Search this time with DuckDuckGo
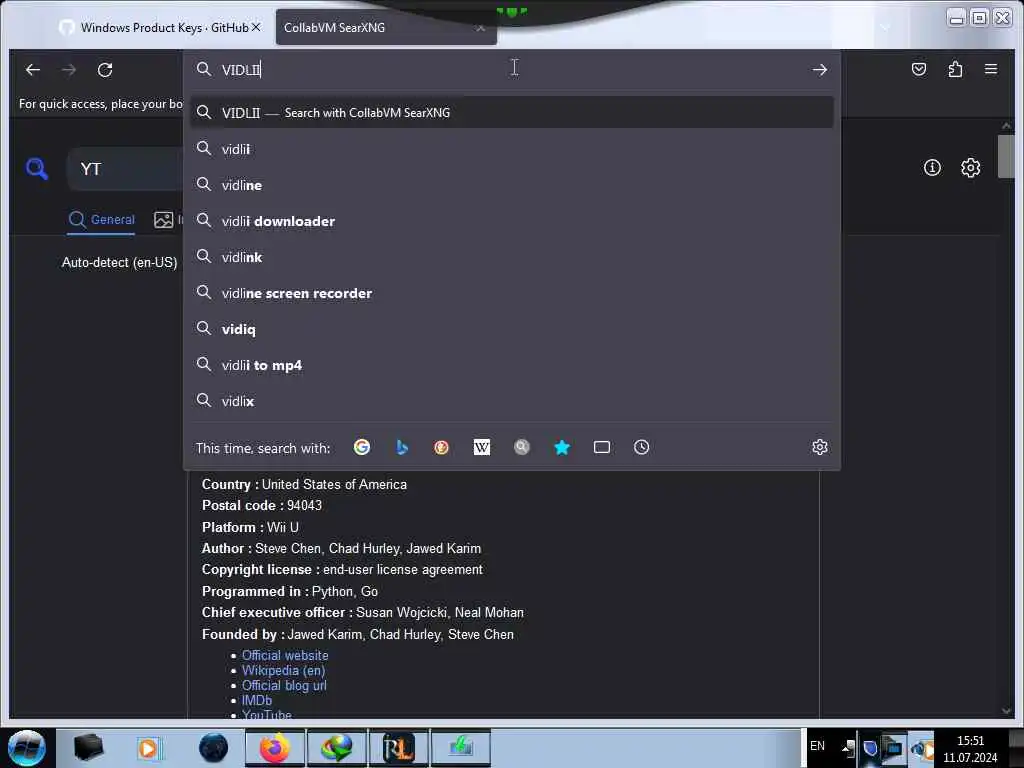Screen dimensions: 1024x768 pyautogui.click(x=441, y=447)
